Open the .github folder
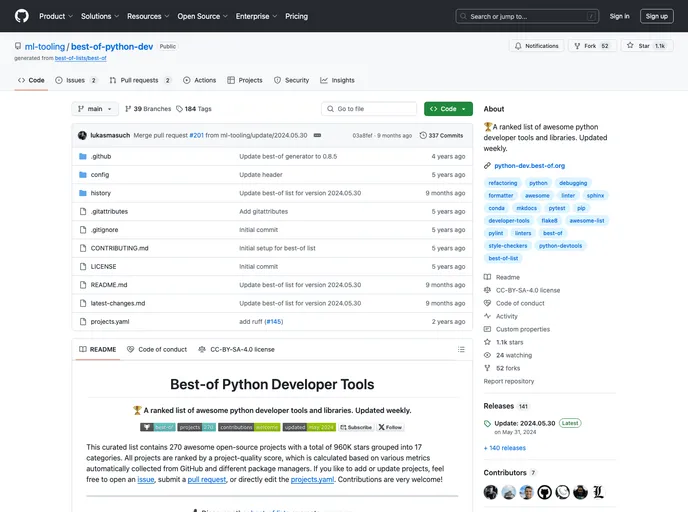The image size is (688, 512). click(100, 156)
